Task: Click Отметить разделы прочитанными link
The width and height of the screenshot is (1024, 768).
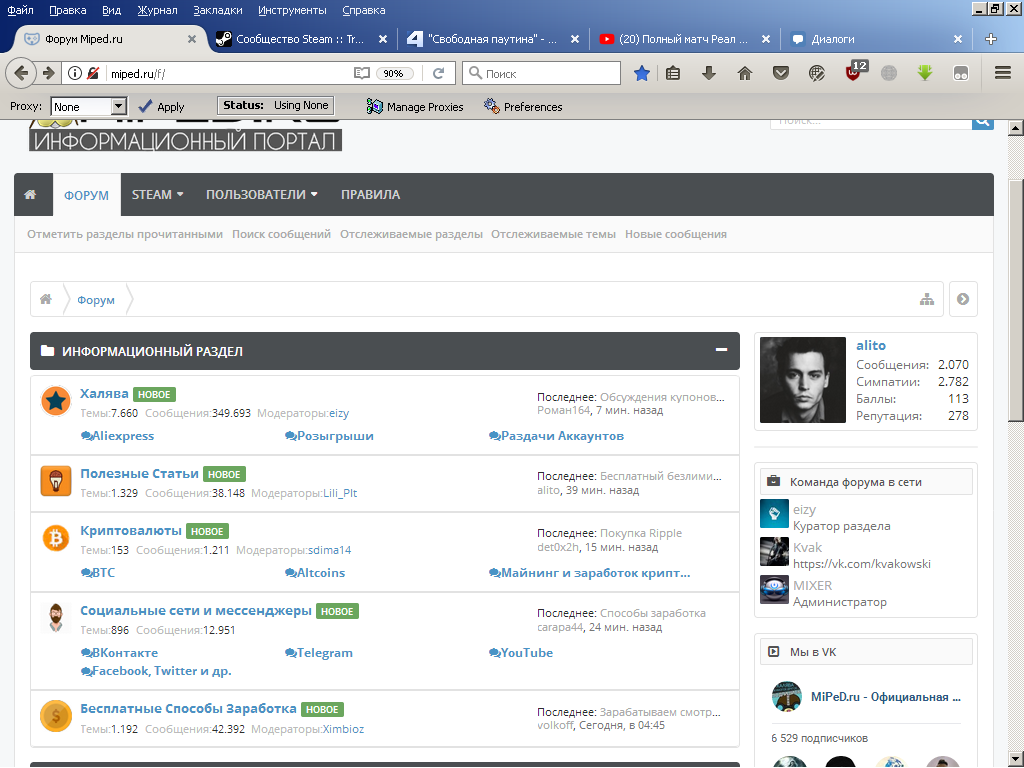Action: click(125, 234)
